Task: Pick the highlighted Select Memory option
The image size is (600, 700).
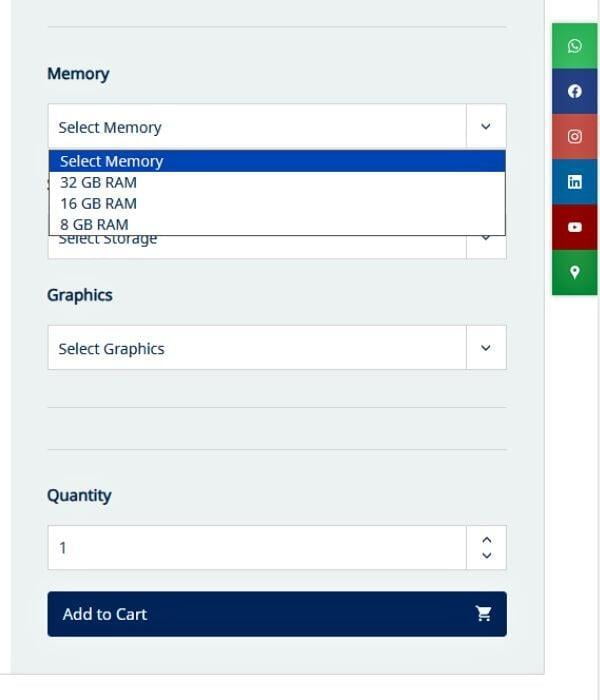Action: pos(111,161)
